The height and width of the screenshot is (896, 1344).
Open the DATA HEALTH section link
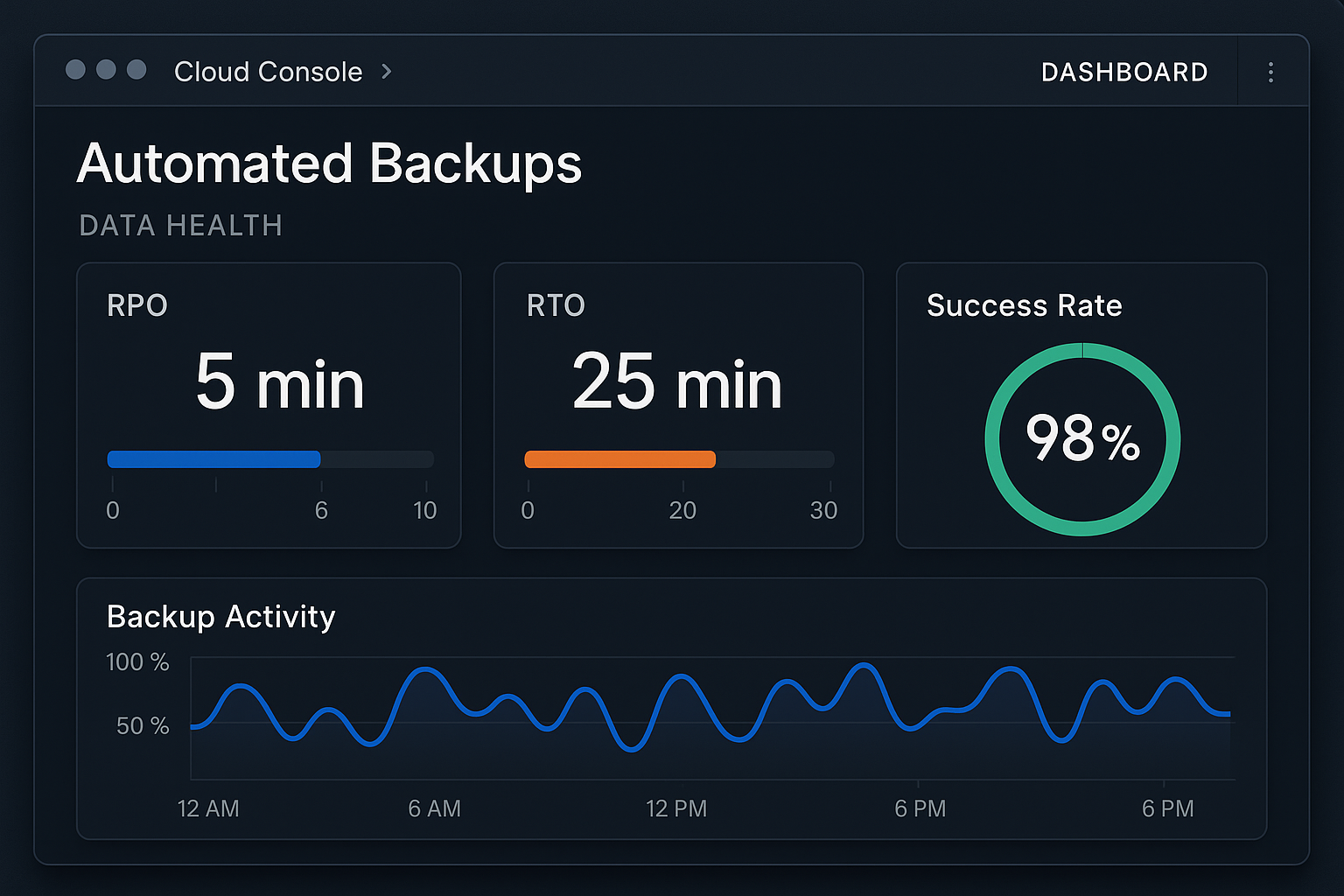tap(180, 225)
